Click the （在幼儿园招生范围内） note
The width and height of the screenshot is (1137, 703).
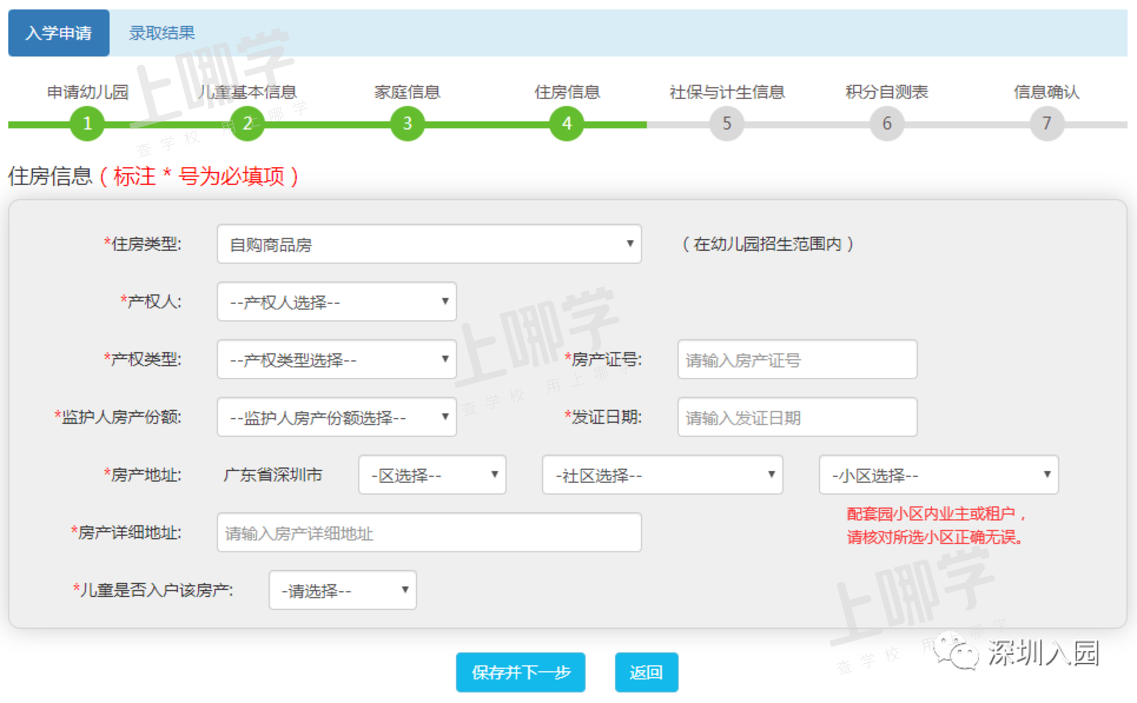(768, 244)
